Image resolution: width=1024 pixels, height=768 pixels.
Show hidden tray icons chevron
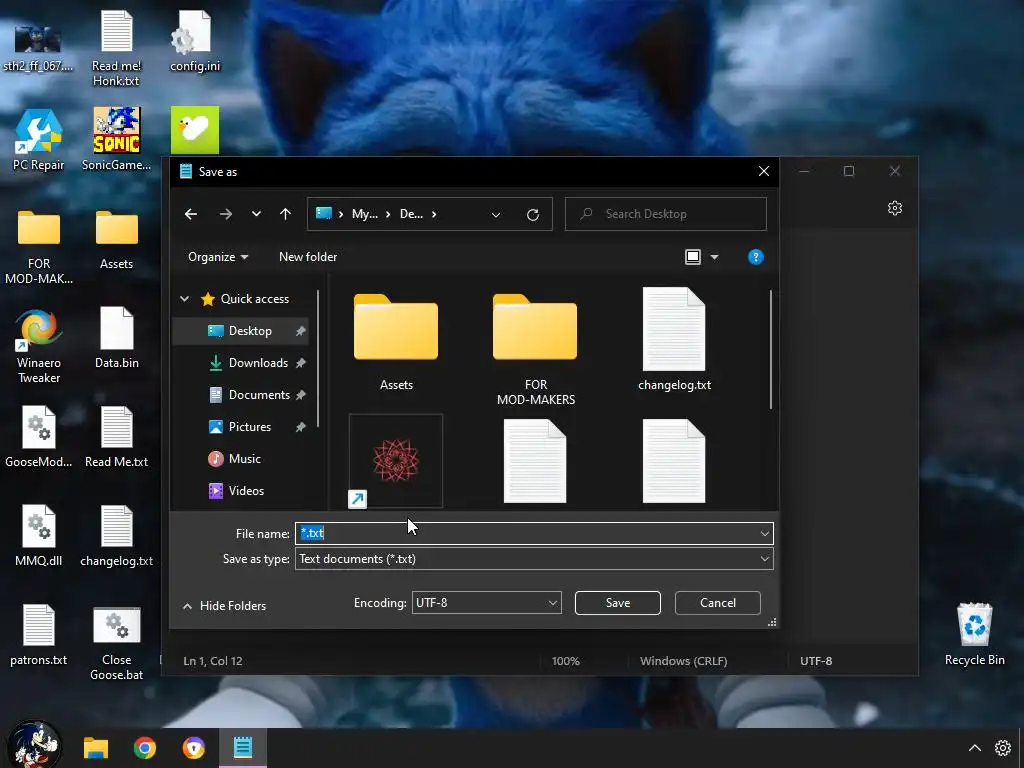click(x=974, y=748)
